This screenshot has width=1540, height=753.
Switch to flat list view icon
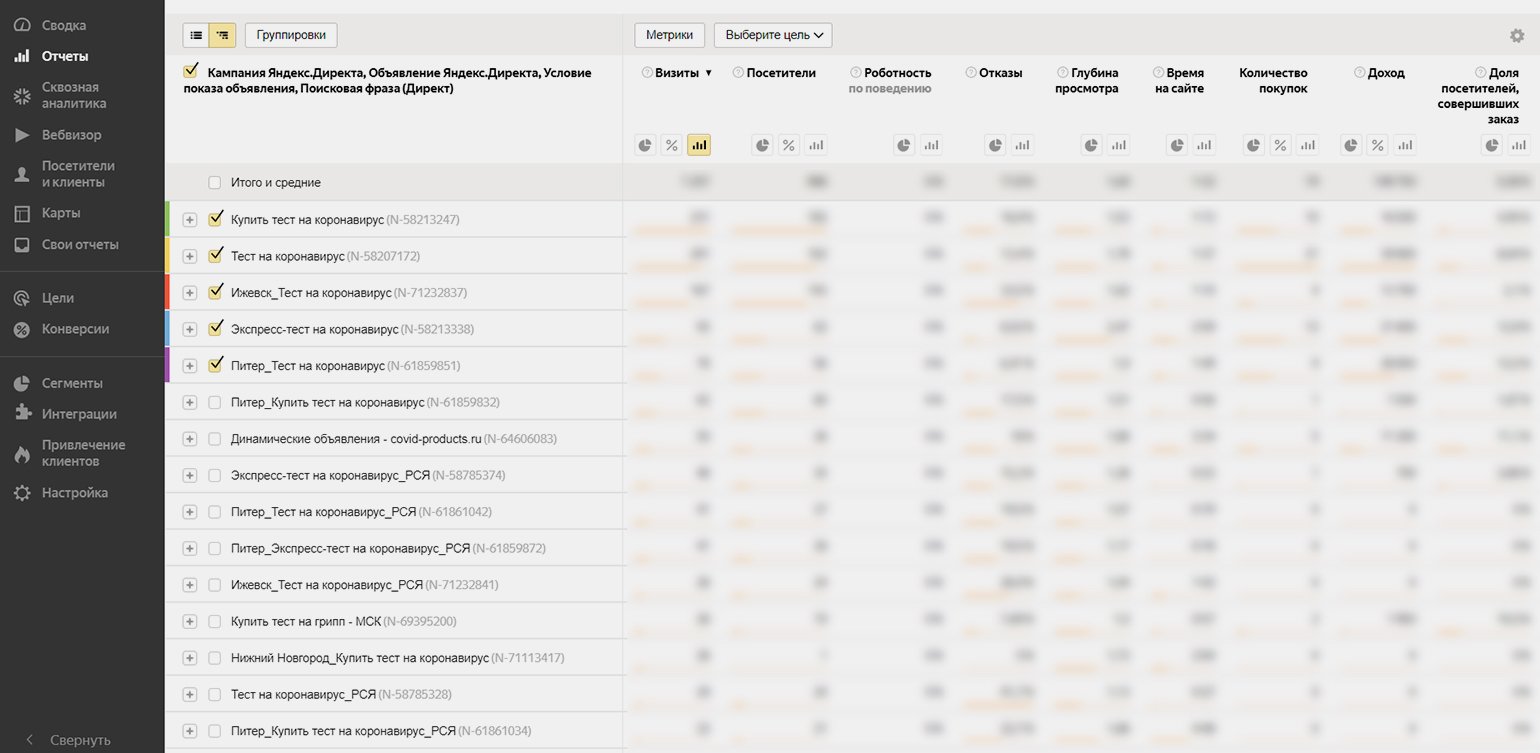(x=196, y=35)
